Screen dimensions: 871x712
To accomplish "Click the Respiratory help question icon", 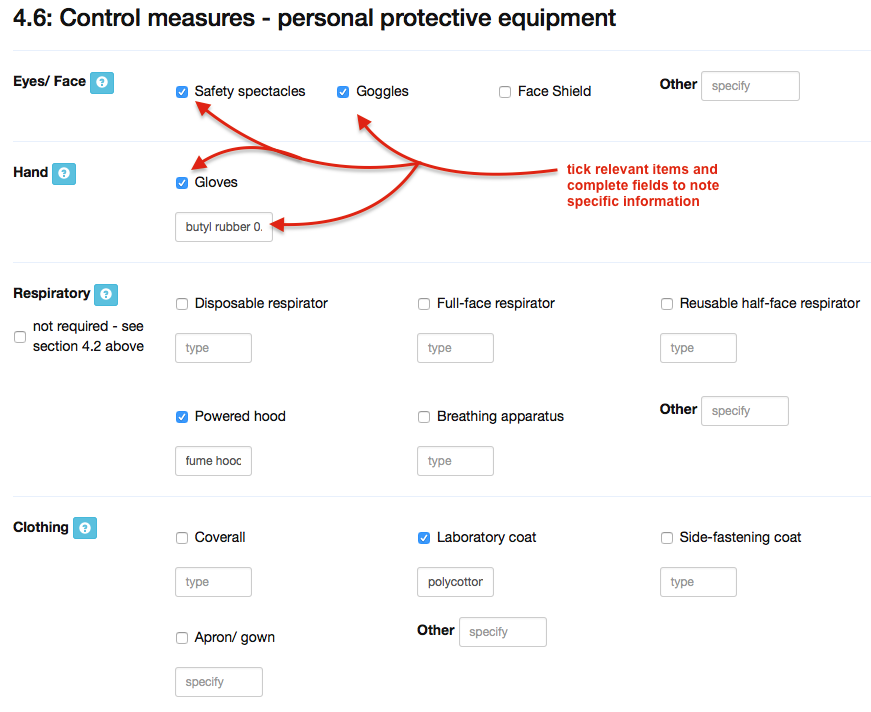I will tap(106, 295).
